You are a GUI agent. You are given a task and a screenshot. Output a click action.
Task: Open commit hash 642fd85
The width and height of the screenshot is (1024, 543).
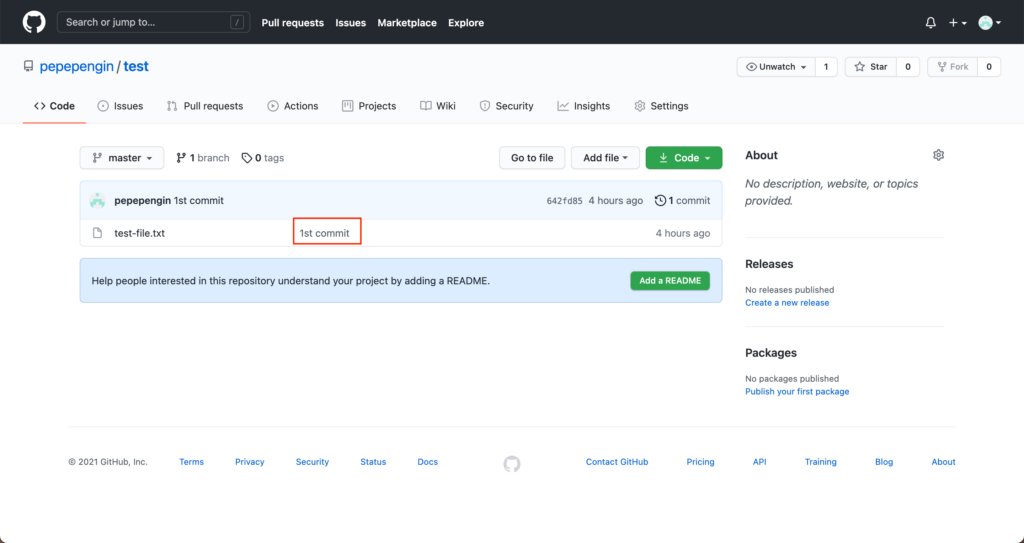click(x=564, y=201)
